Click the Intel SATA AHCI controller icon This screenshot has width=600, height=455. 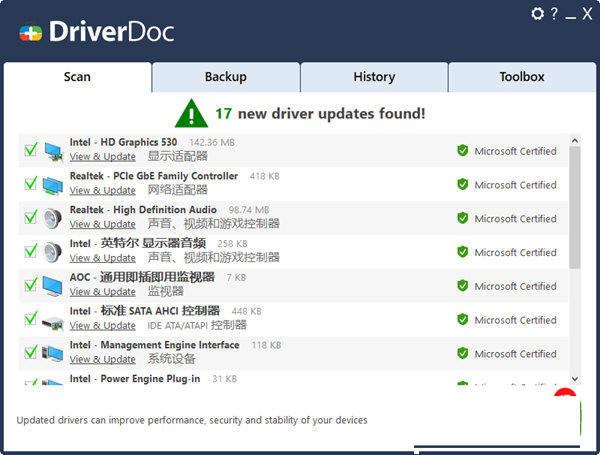52,323
